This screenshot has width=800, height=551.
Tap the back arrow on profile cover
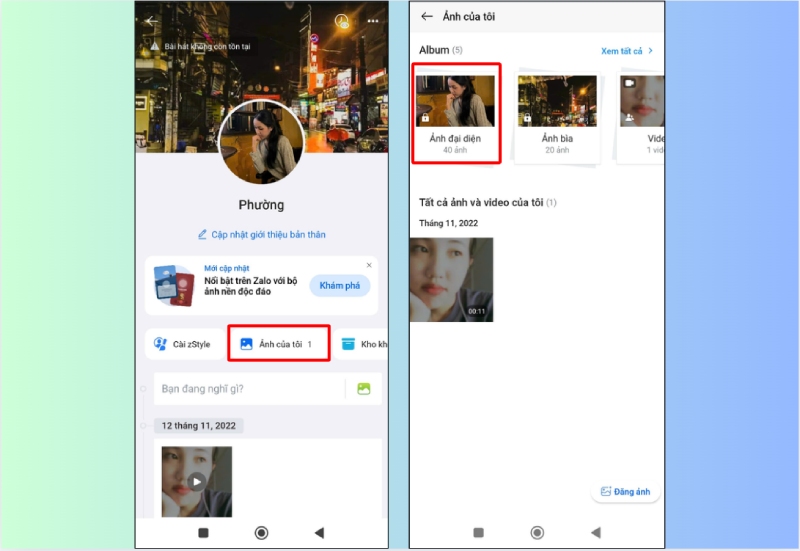[x=152, y=20]
